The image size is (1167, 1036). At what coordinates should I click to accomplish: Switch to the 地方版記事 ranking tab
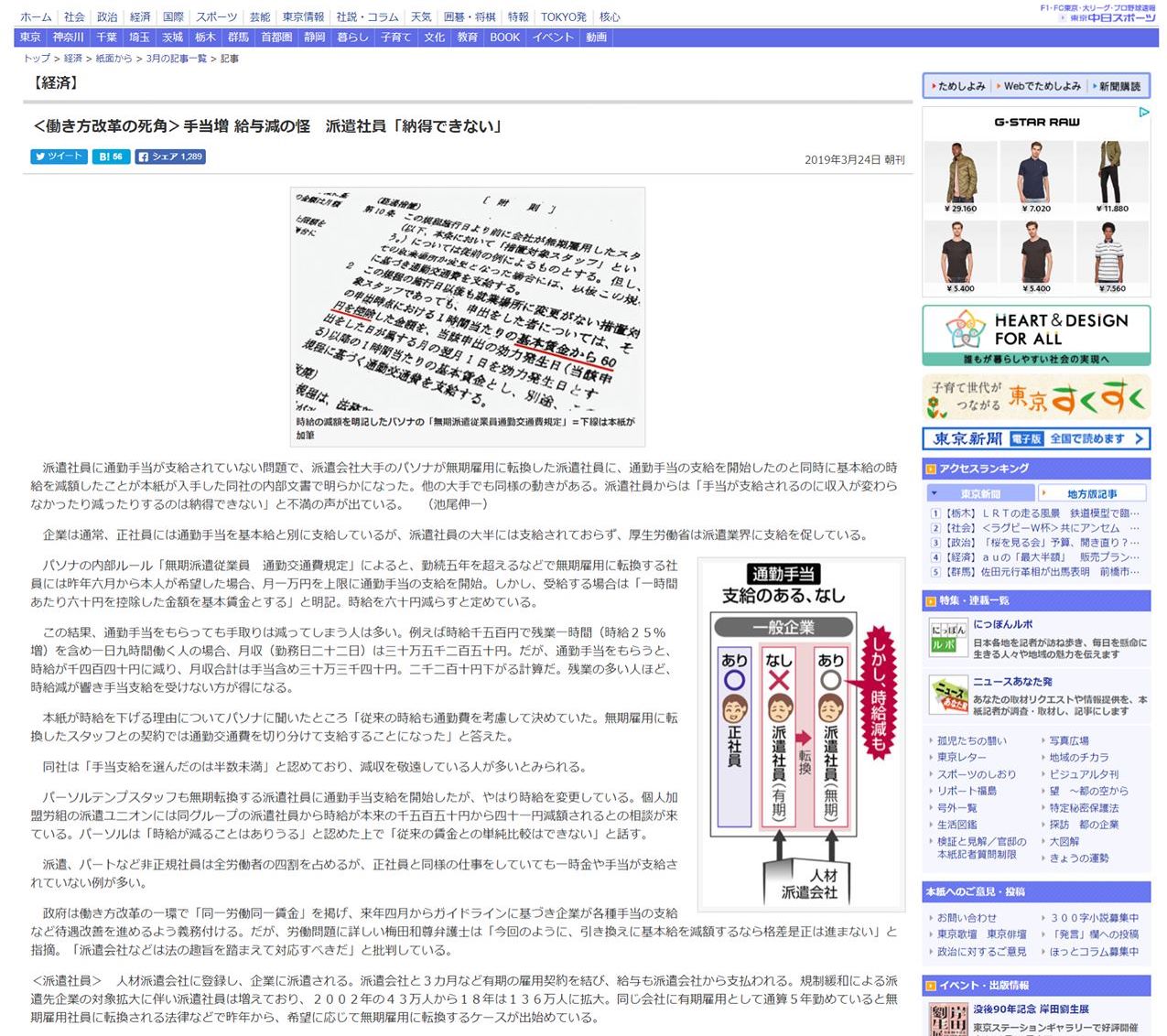pos(1092,493)
